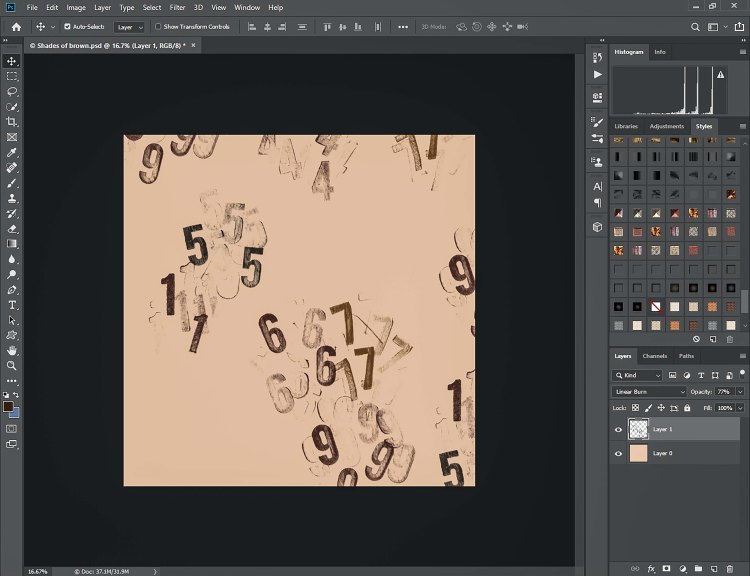This screenshot has height=576, width=750.
Task: Select the Dodge tool
Action: 12,275
